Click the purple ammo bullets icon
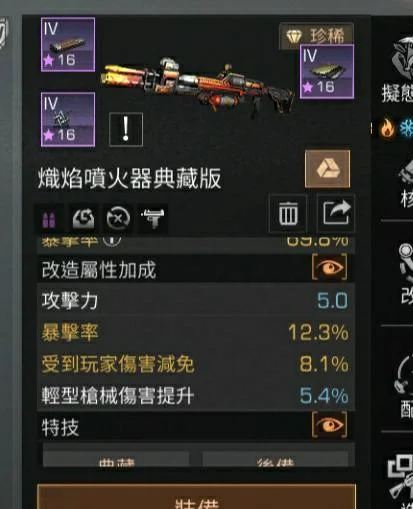 [x=49, y=219]
